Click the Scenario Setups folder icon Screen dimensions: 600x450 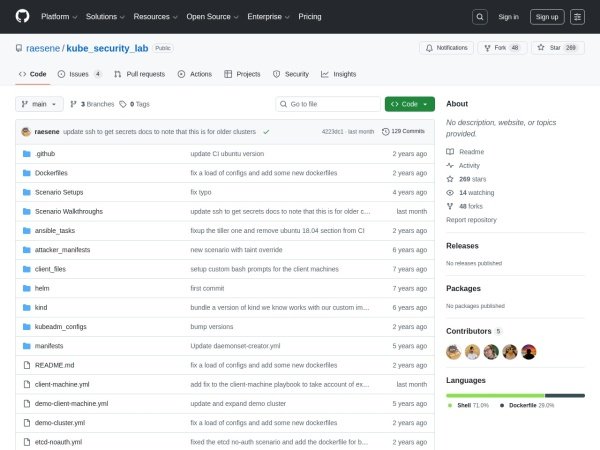26,192
